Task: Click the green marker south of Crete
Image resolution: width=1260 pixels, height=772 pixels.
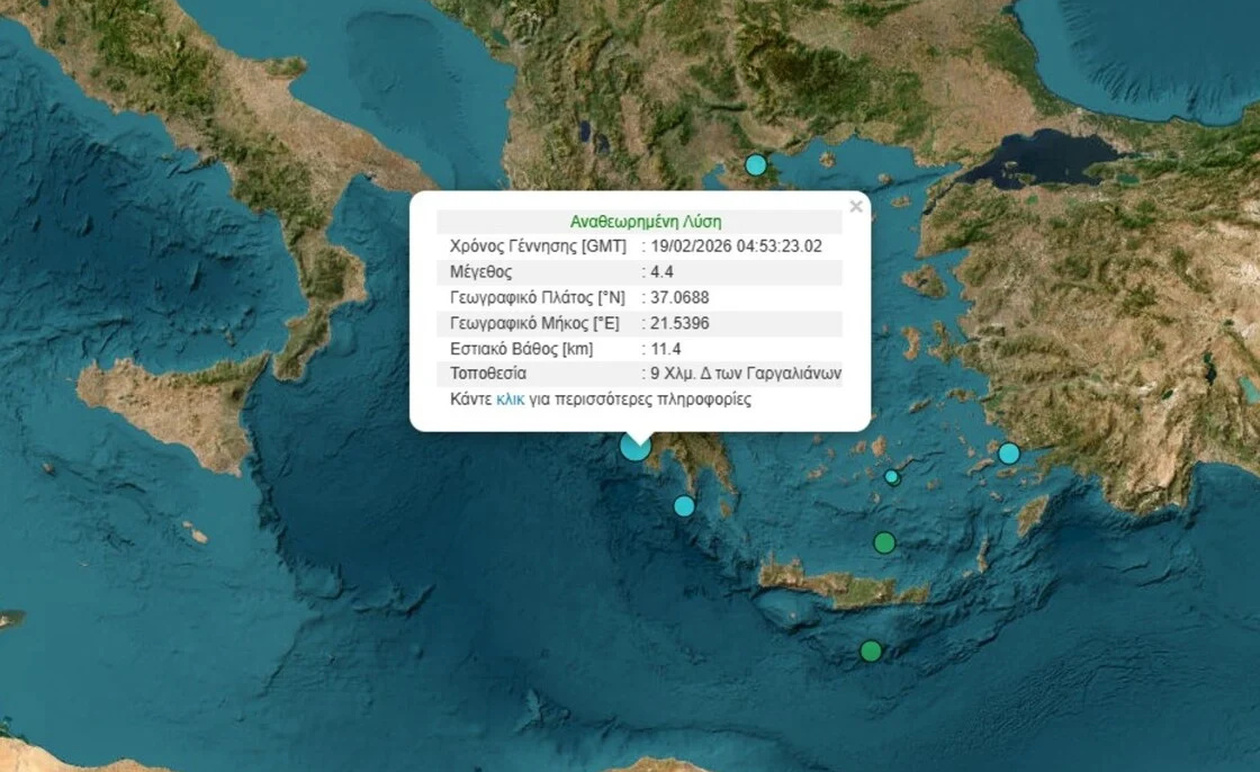Action: click(x=871, y=651)
